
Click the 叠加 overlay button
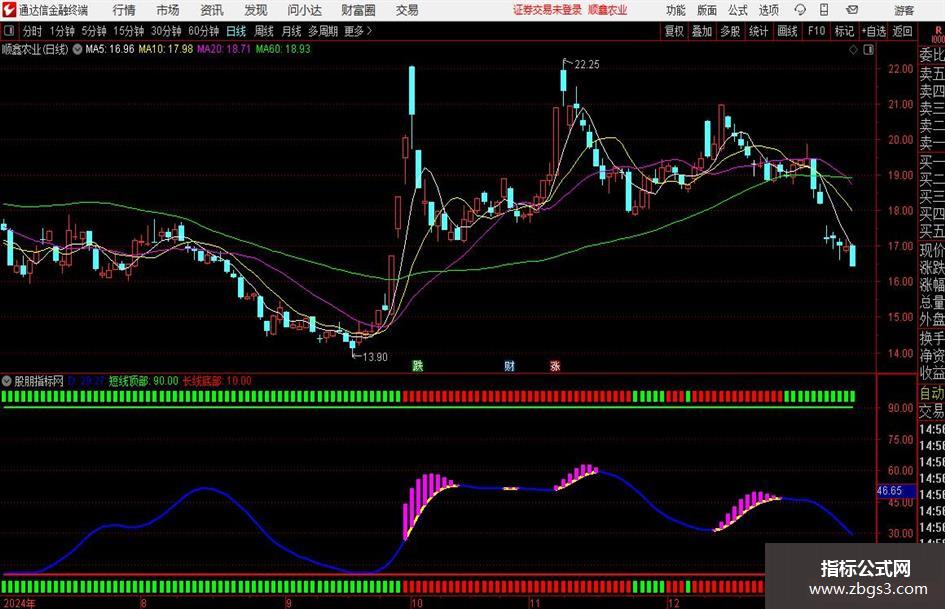click(702, 31)
